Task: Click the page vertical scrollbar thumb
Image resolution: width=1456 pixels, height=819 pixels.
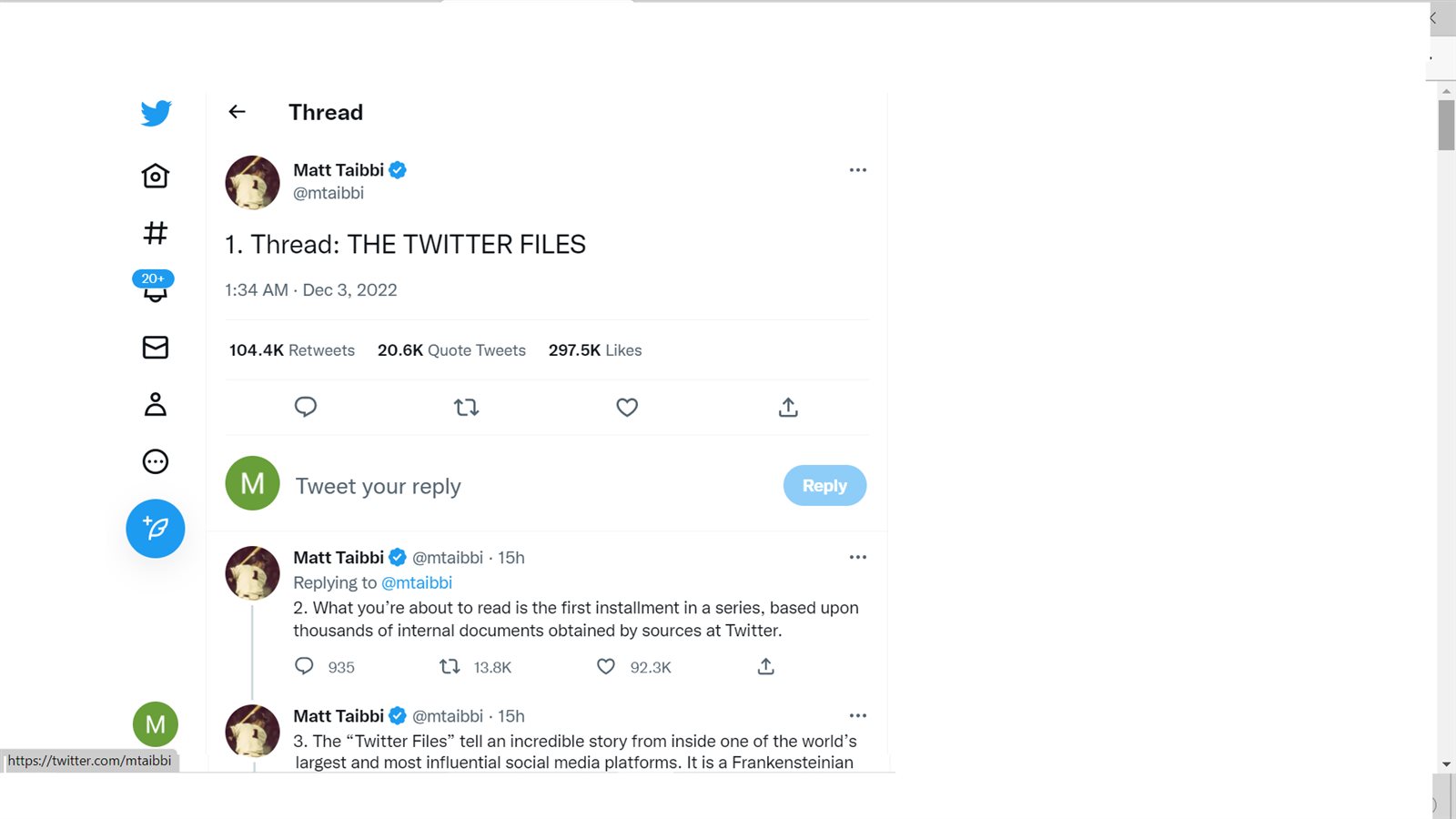Action: click(x=1446, y=126)
